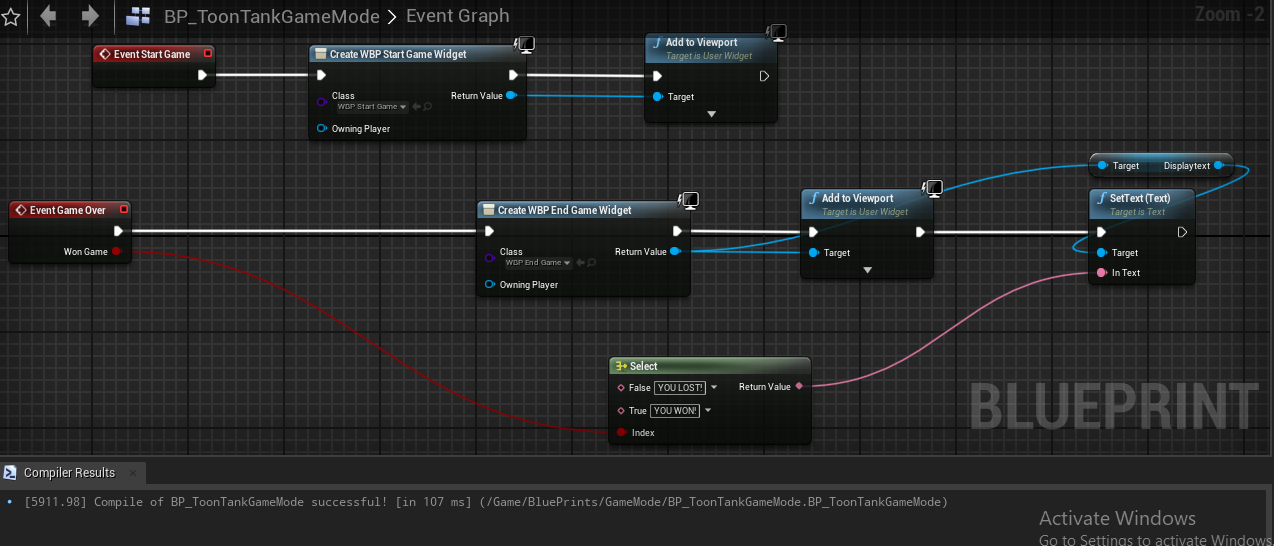Click the use-selected arrow beside WBP Start Game class
The width and height of the screenshot is (1274, 546).
(415, 107)
